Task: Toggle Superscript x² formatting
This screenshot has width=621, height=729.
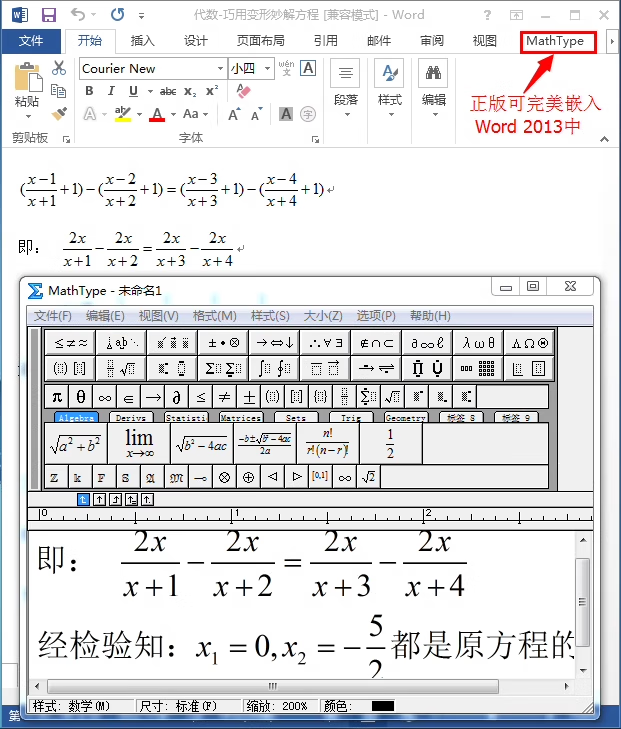Action: [x=212, y=91]
